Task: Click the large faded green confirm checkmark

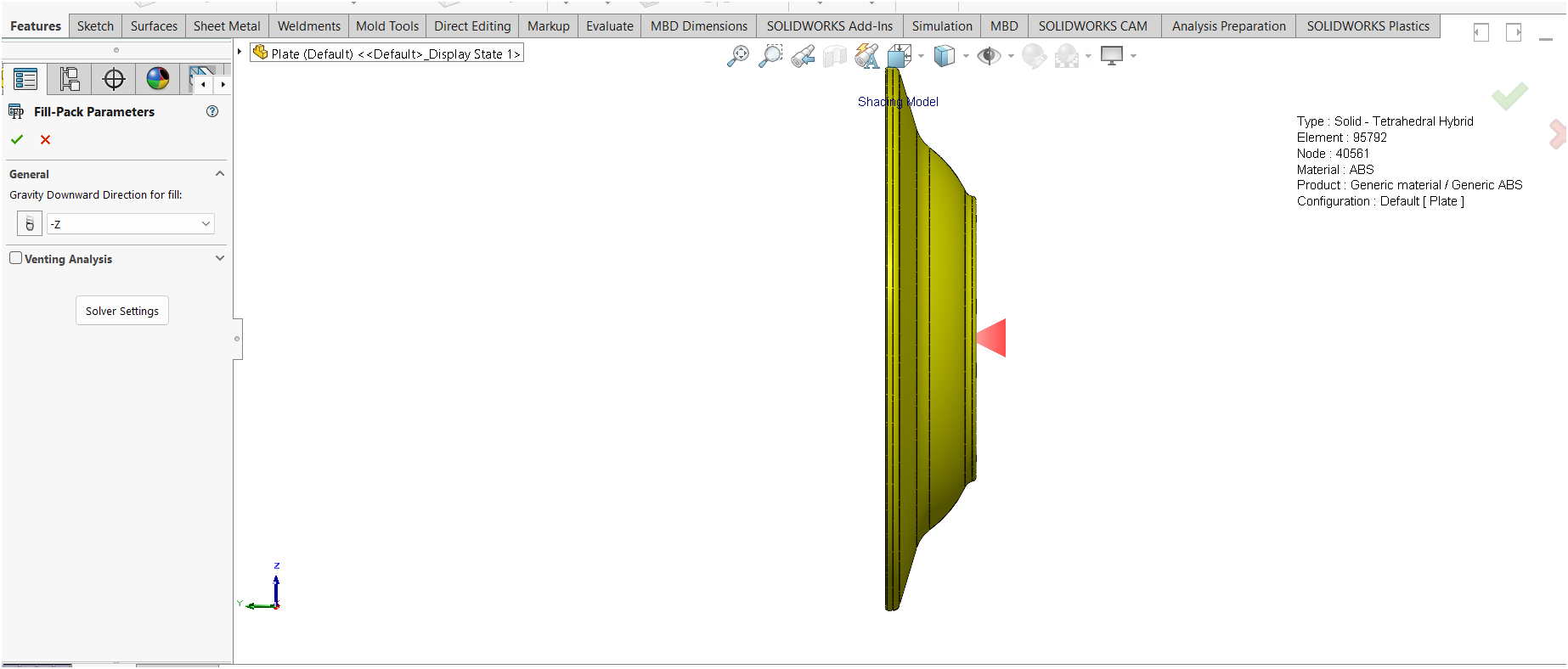Action: click(1509, 96)
